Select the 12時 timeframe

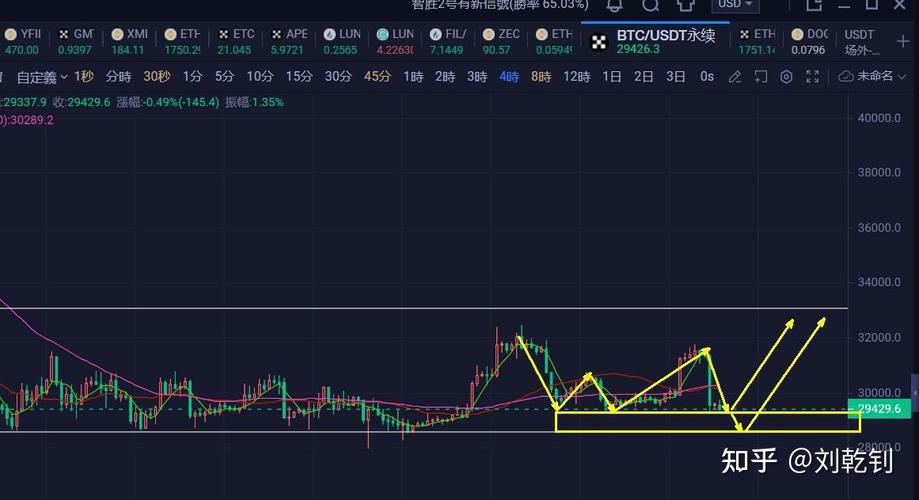coord(577,76)
